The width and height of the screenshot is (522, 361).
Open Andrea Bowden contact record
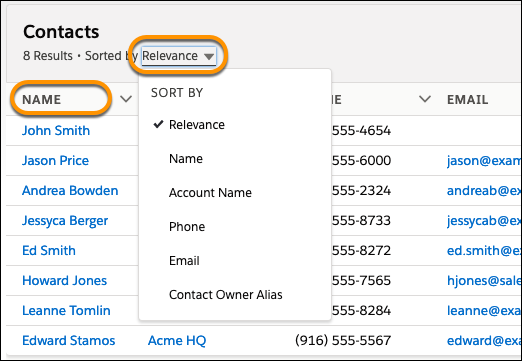coord(70,190)
